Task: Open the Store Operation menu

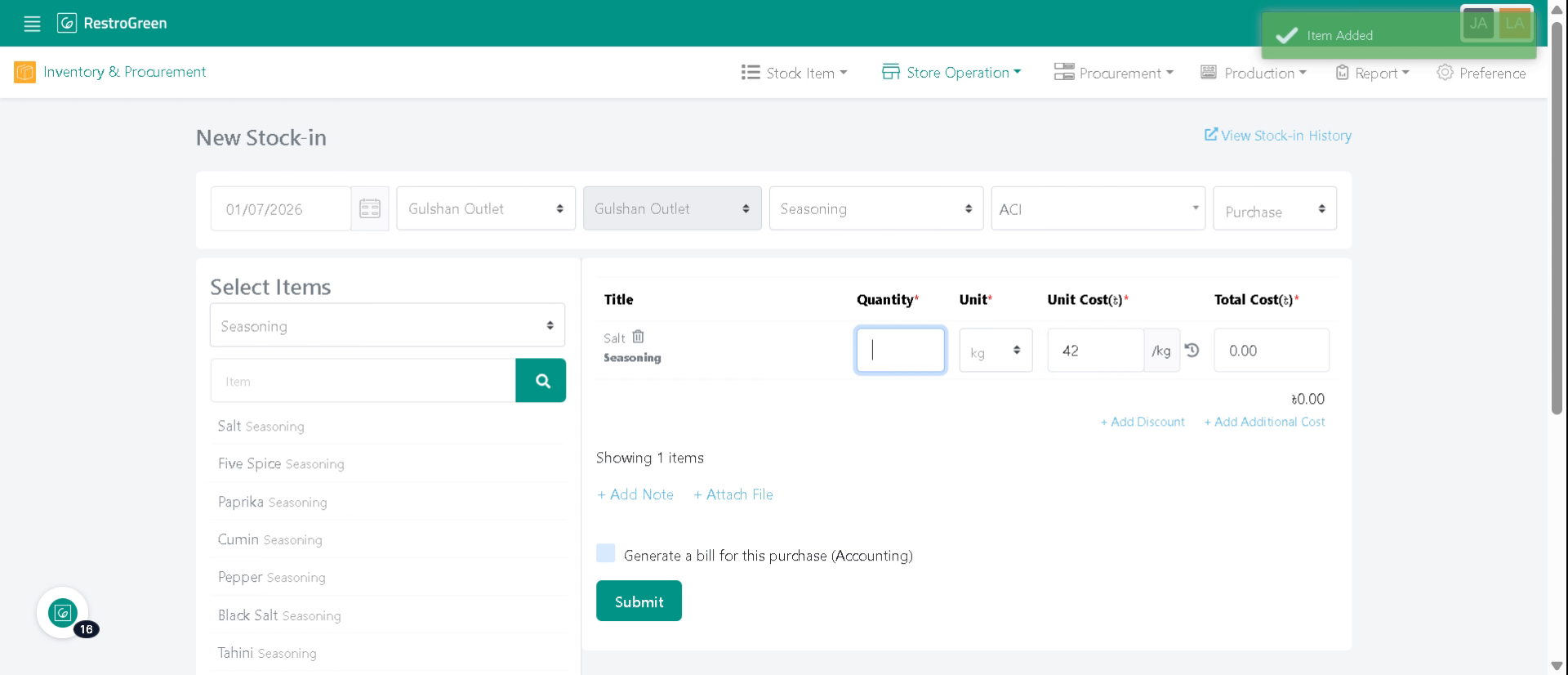Action: point(951,73)
